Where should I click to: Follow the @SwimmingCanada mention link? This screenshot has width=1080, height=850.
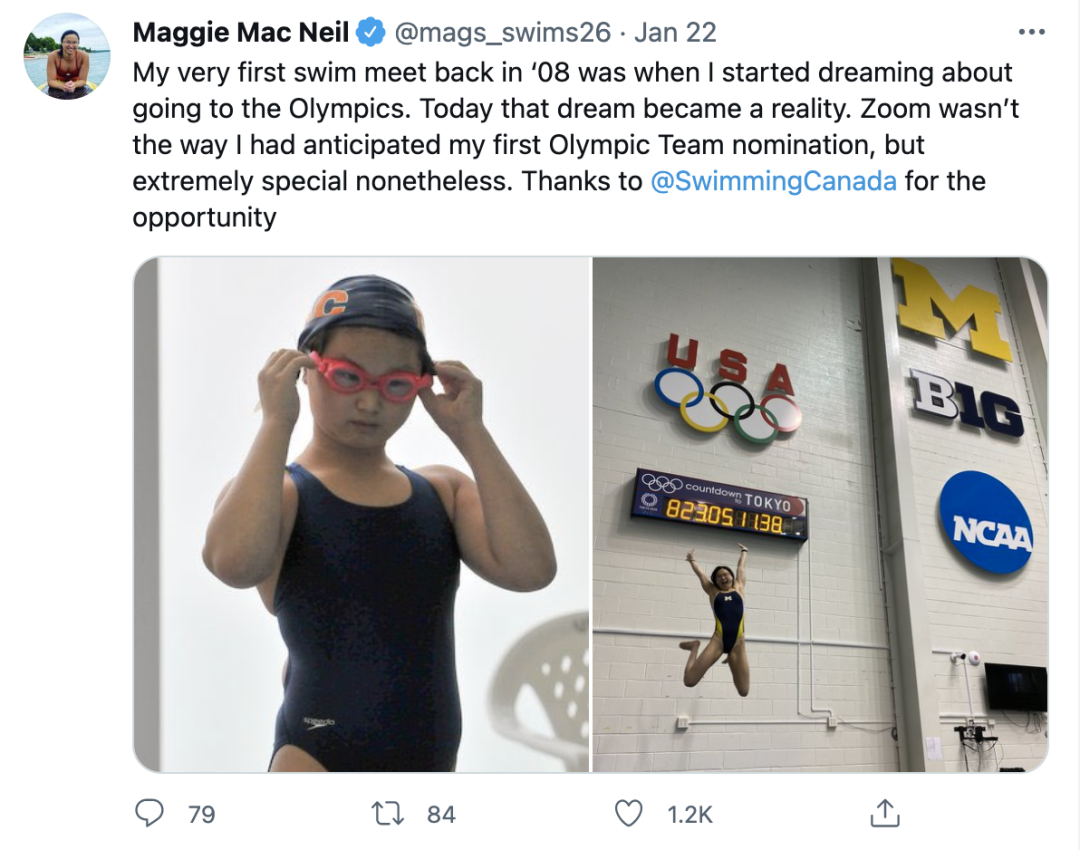(x=773, y=181)
